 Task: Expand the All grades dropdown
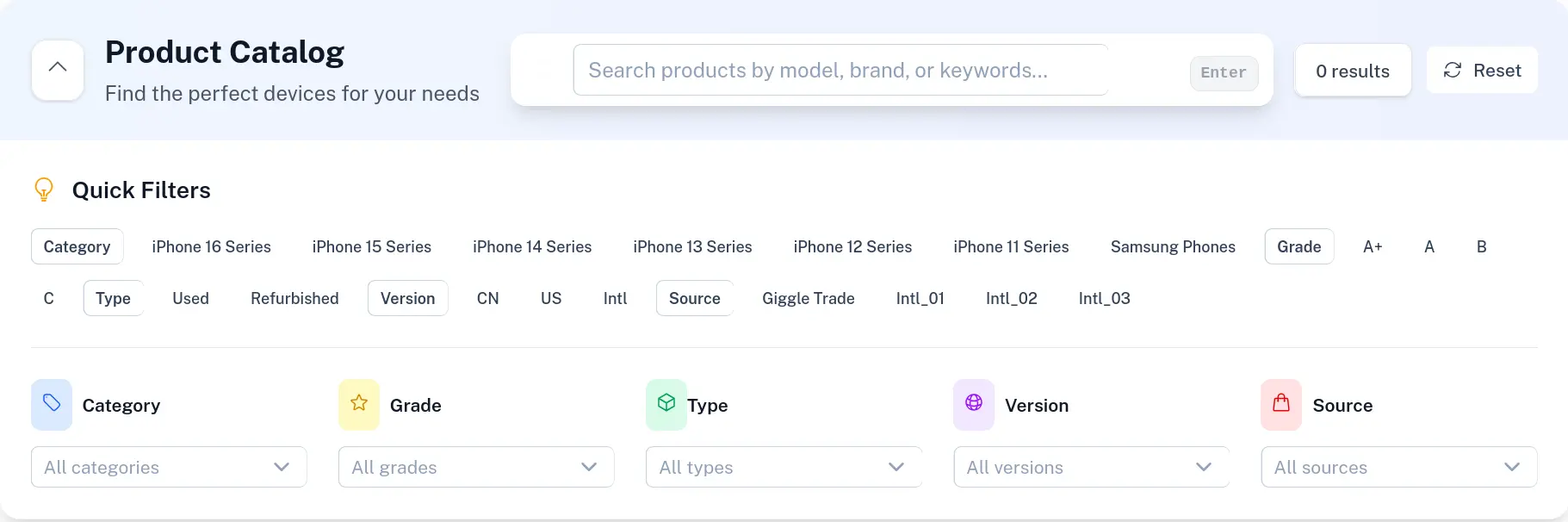[476, 467]
